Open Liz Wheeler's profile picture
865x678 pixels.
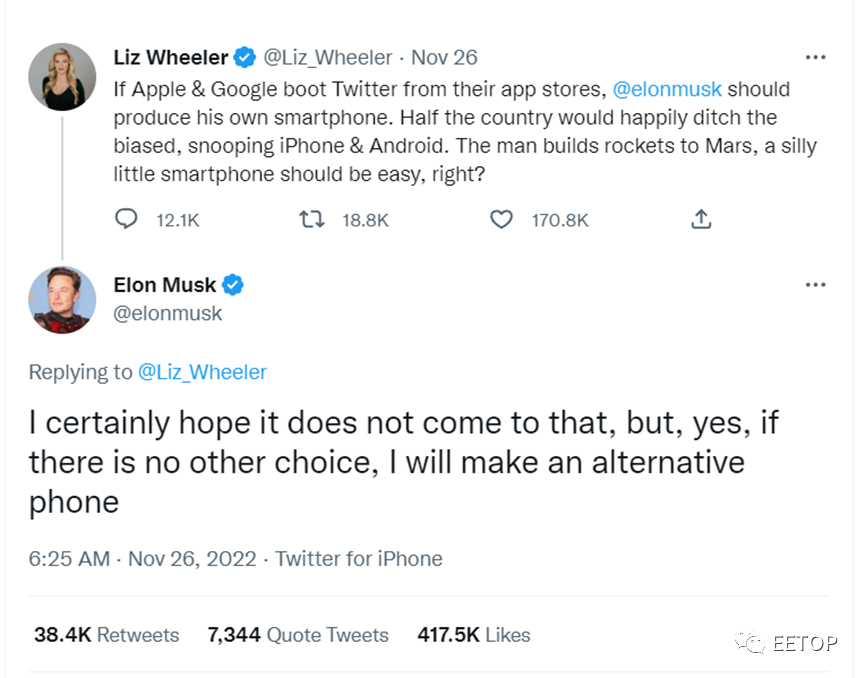point(62,78)
